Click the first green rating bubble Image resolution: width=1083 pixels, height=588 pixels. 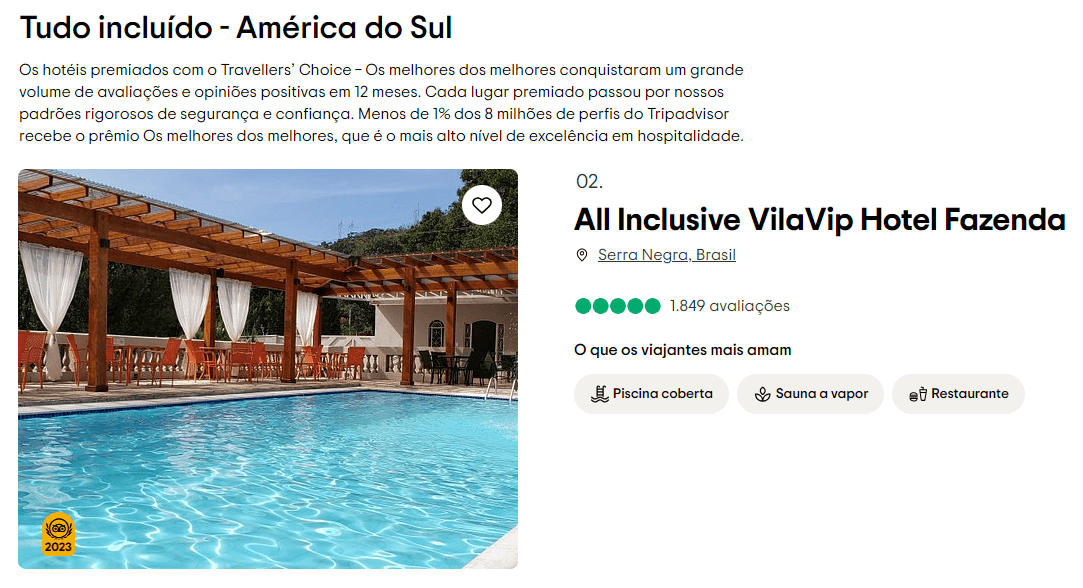[583, 306]
